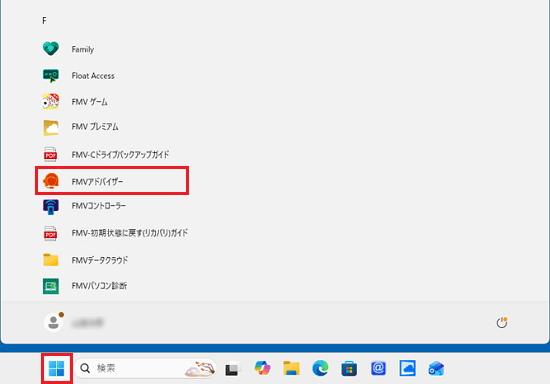
Task: Launch FMVパソコン診断 green icon
Action: tap(51, 286)
